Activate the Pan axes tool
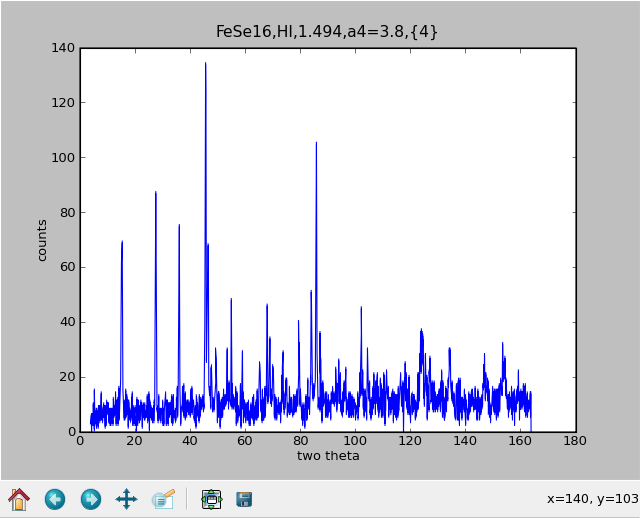The image size is (640, 518). coord(126,499)
